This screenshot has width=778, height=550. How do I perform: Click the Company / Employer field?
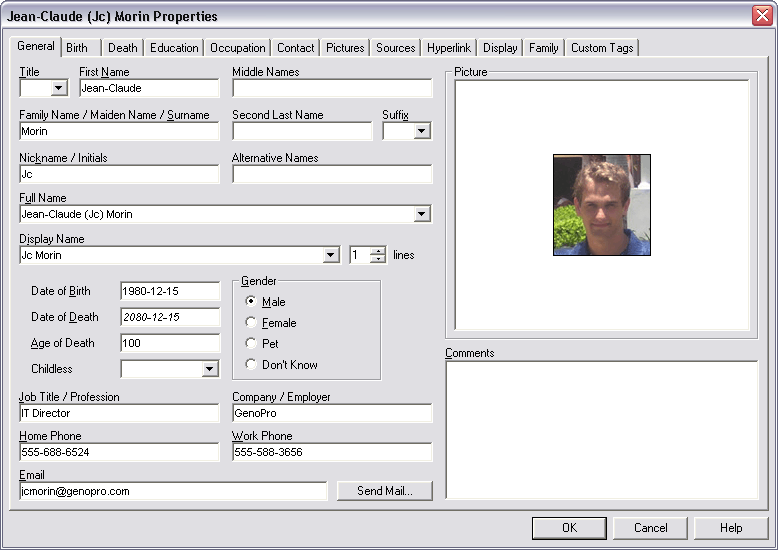[x=332, y=413]
